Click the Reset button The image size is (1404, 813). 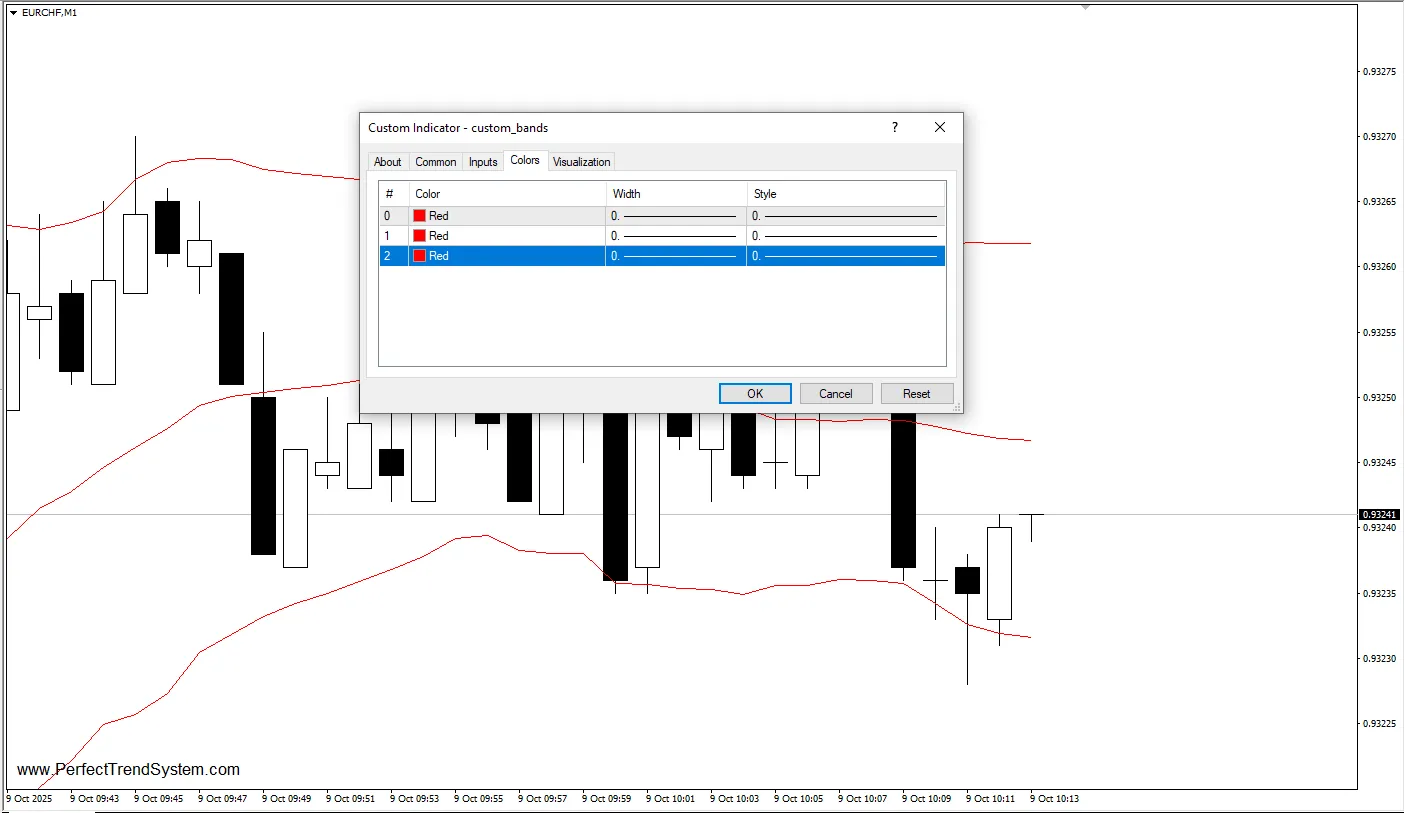tap(917, 394)
